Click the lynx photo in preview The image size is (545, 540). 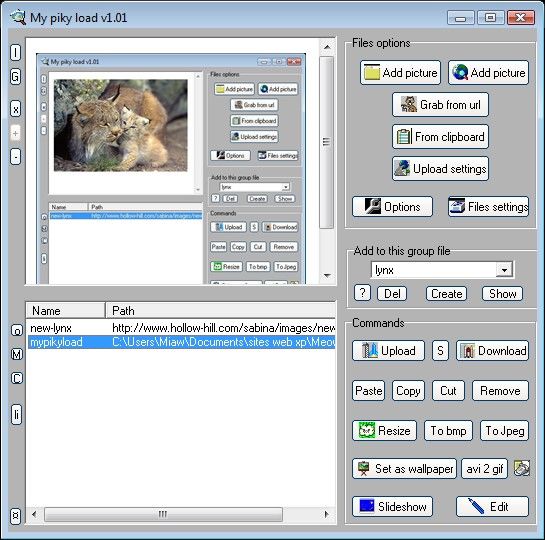point(121,125)
